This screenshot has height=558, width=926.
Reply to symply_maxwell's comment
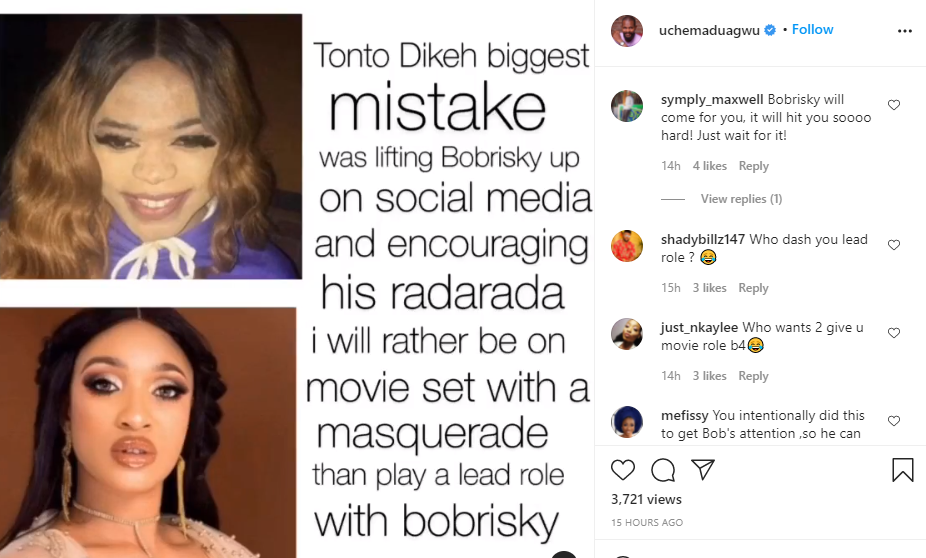click(754, 166)
